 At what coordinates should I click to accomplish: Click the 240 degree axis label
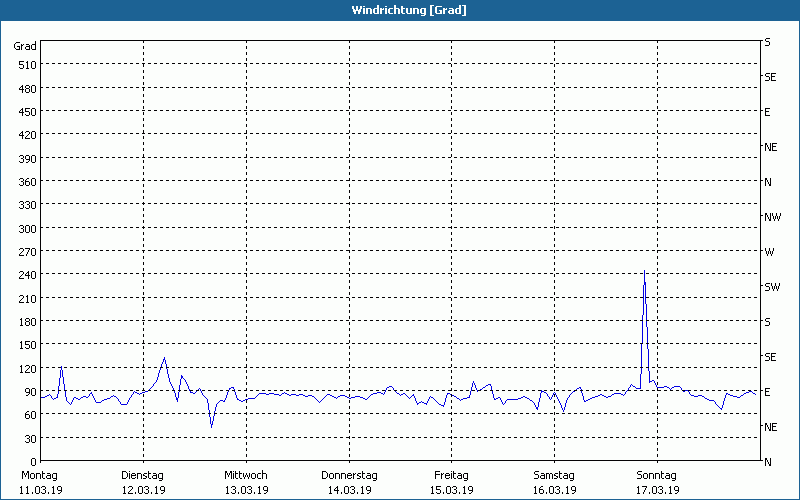(x=26, y=275)
